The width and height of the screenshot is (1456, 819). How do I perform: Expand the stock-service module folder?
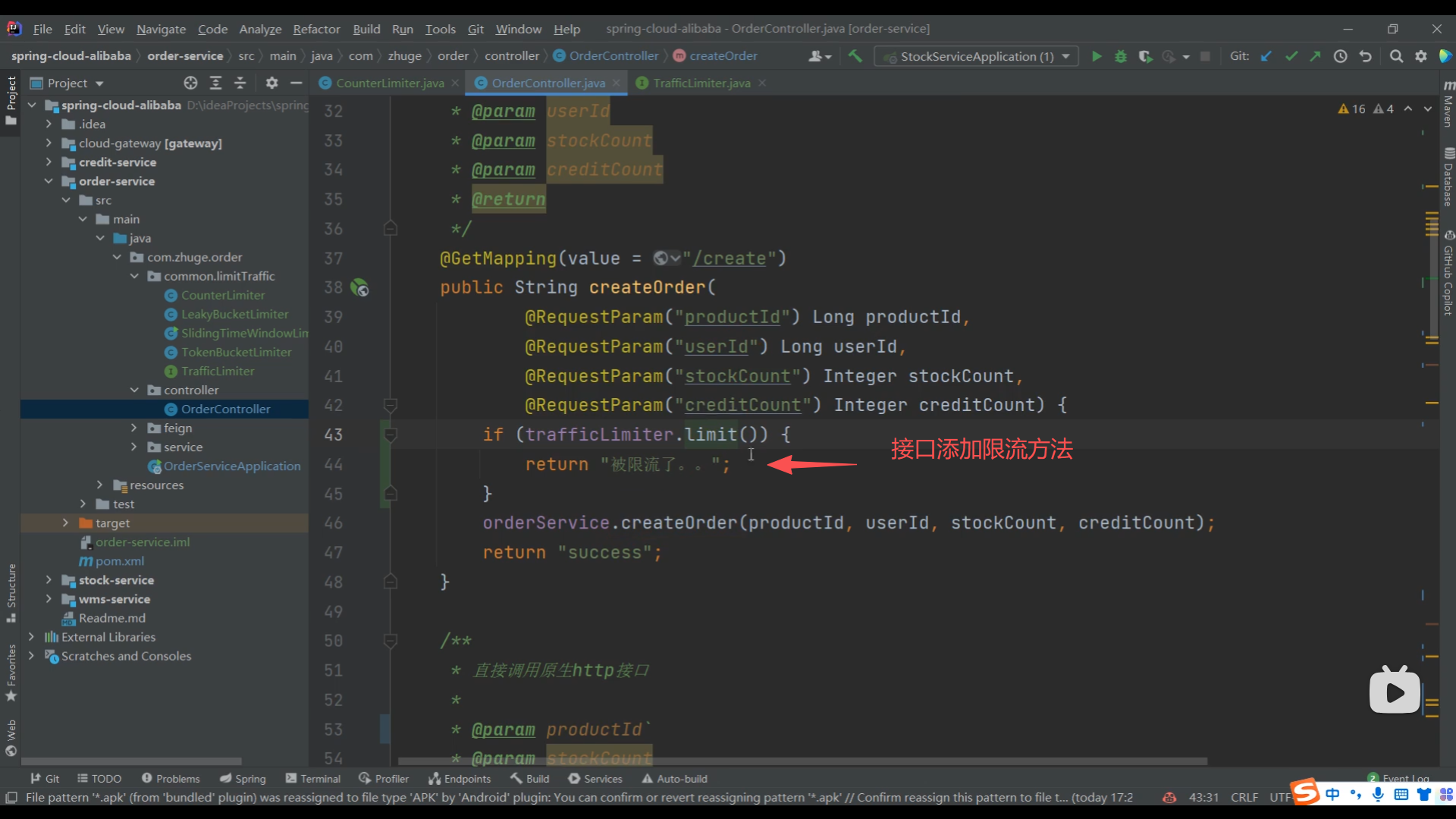49,580
